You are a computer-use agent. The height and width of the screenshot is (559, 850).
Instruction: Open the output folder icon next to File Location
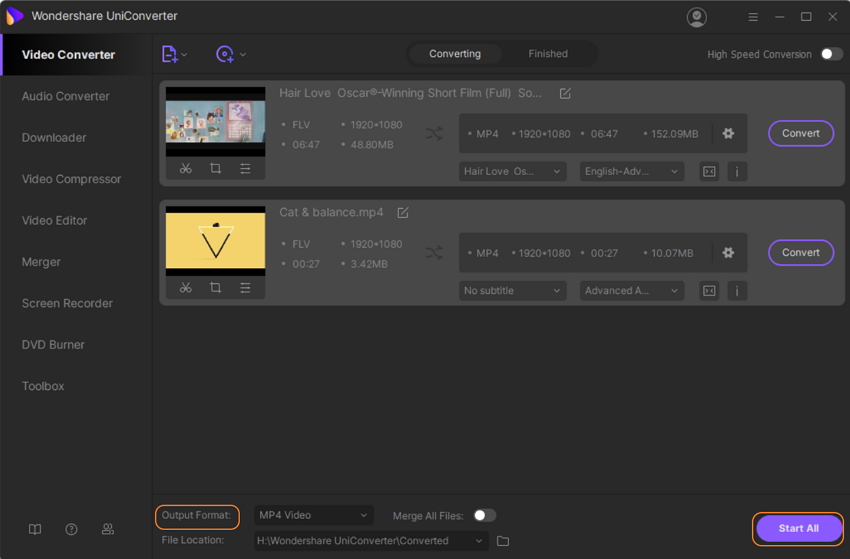click(503, 541)
